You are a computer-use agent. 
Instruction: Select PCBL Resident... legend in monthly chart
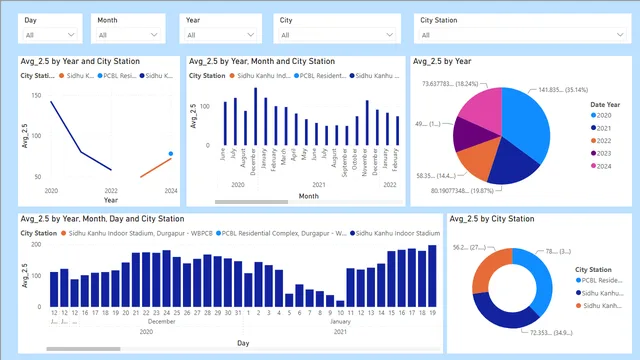(x=320, y=76)
